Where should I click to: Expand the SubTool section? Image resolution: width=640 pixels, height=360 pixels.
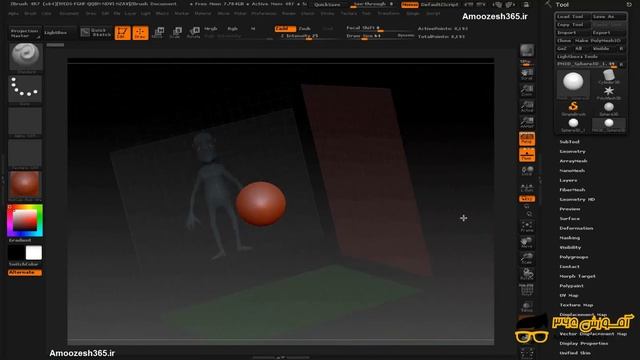[x=569, y=142]
